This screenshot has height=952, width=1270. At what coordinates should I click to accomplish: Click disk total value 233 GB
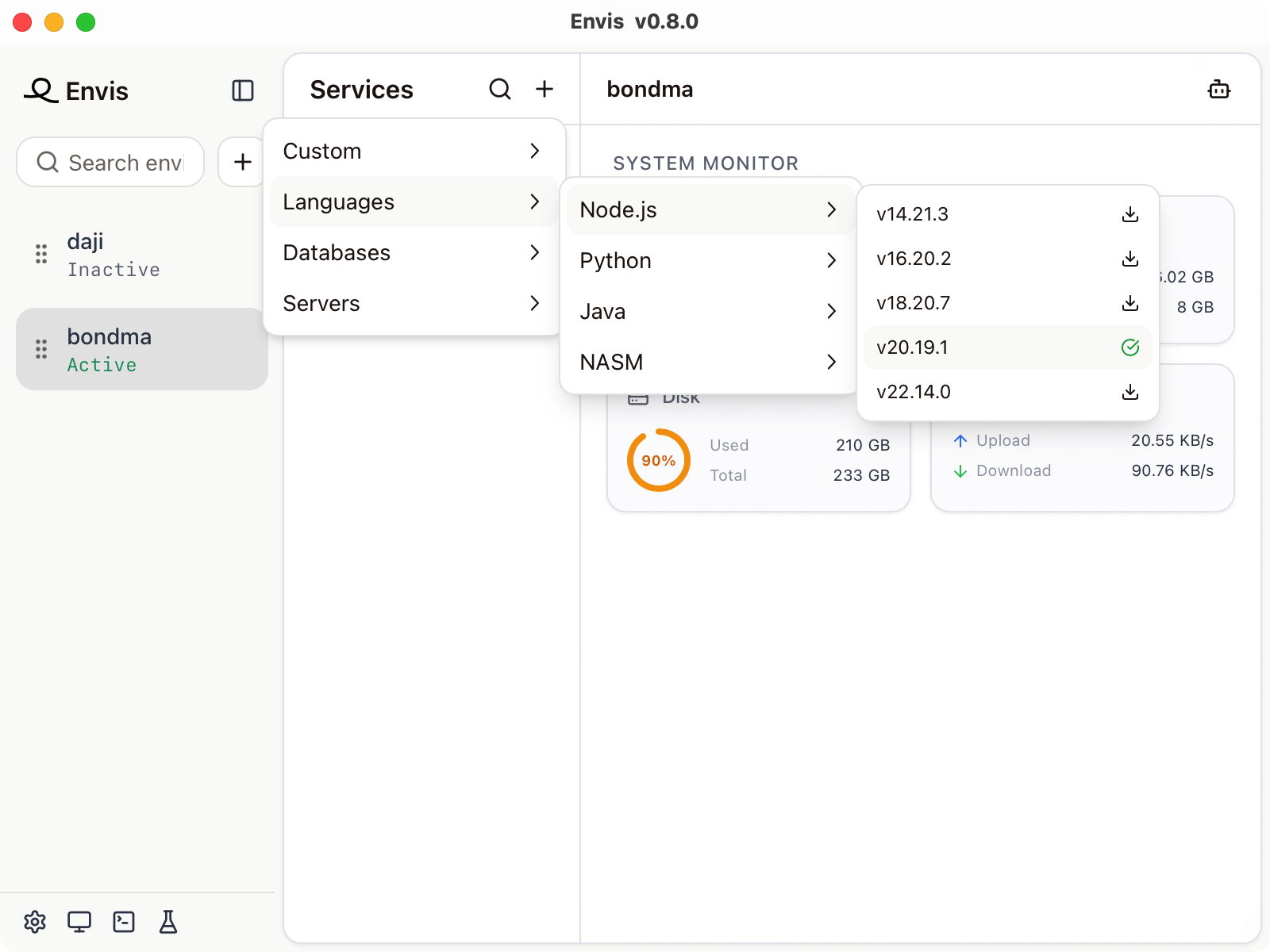pos(861,475)
